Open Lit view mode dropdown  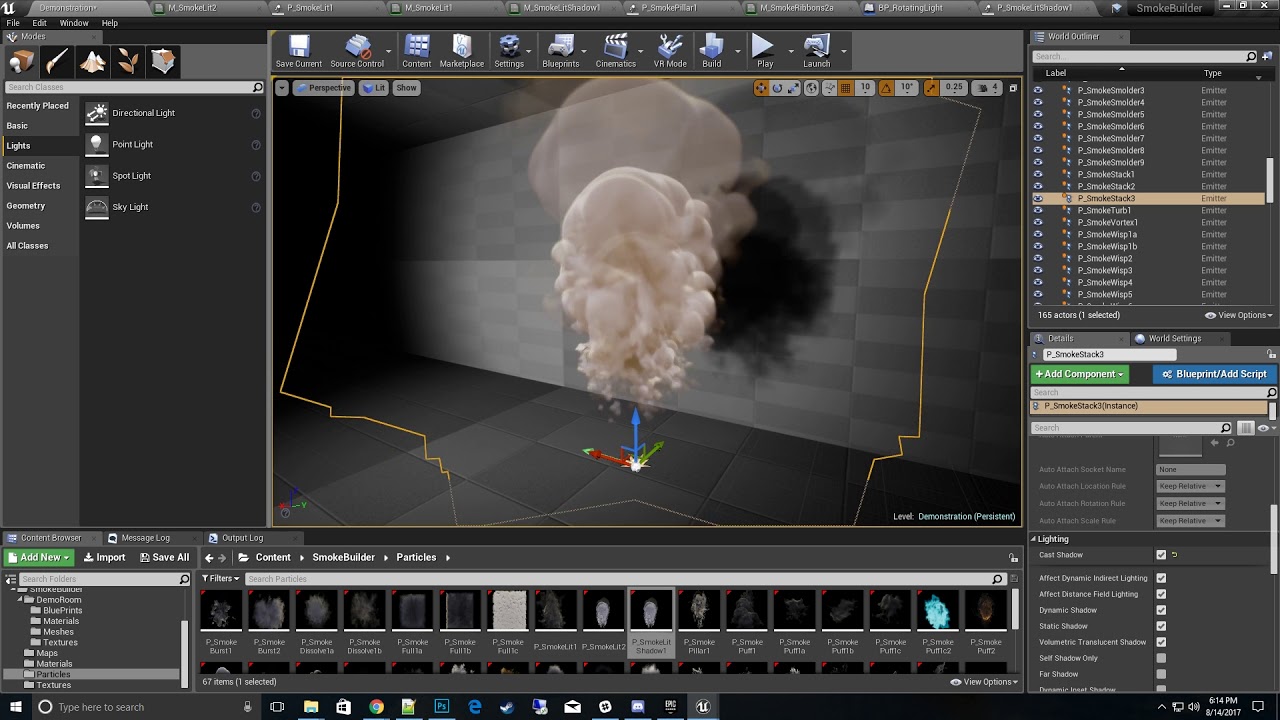tap(374, 88)
